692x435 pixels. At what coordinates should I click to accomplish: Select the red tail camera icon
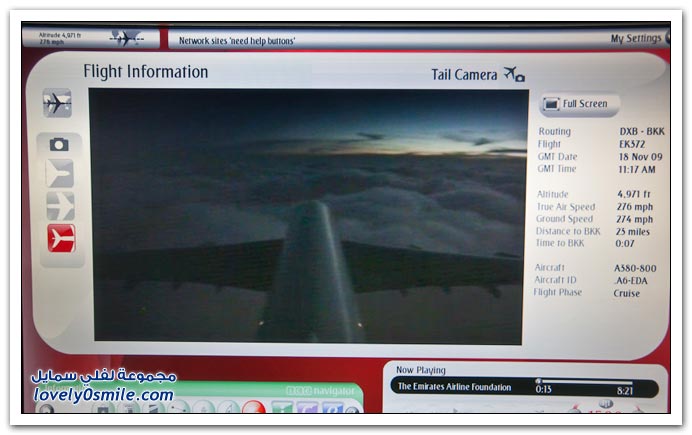pos(60,238)
